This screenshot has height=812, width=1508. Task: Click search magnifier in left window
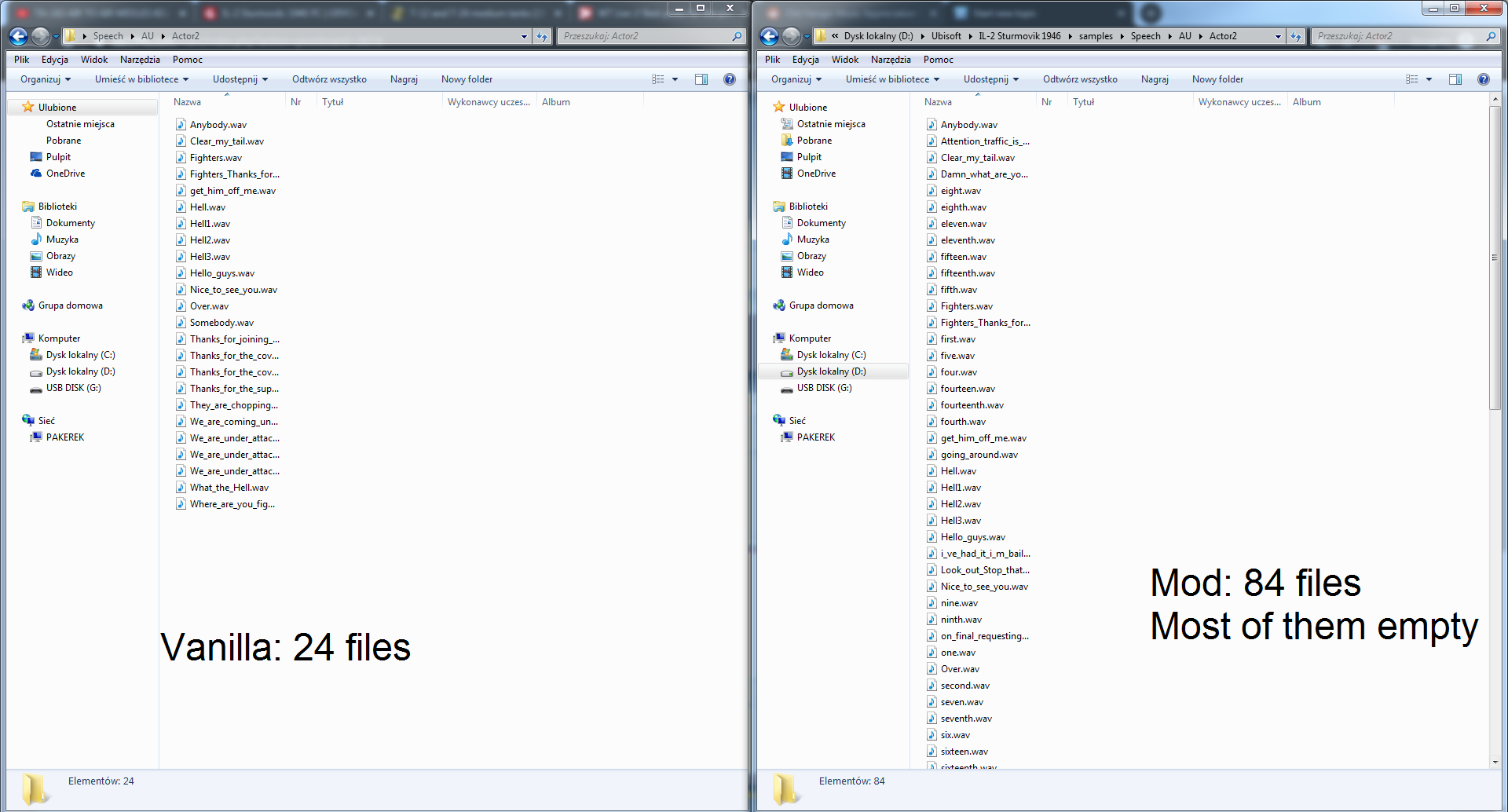pyautogui.click(x=737, y=36)
